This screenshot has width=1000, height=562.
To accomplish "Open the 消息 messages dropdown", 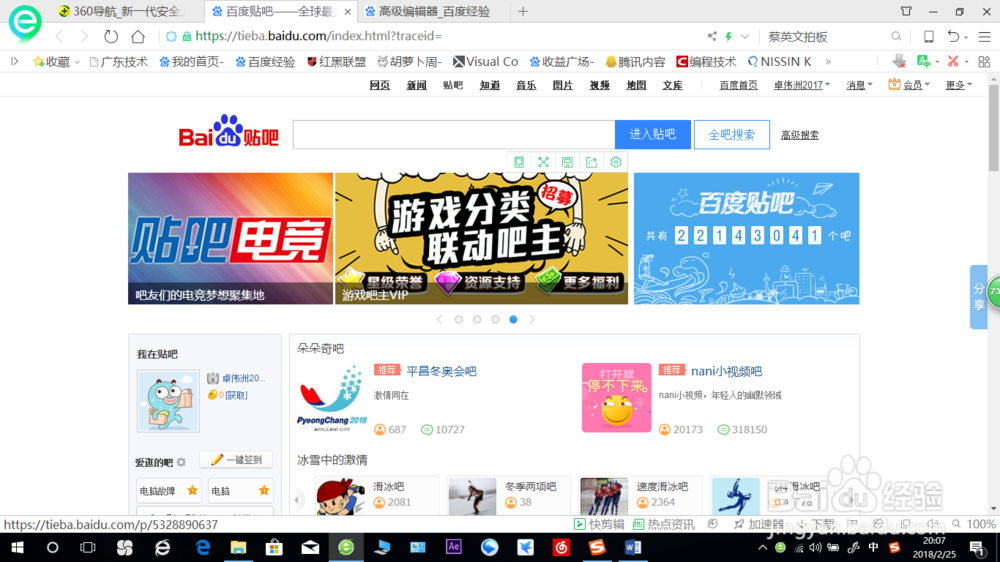I will (x=859, y=85).
